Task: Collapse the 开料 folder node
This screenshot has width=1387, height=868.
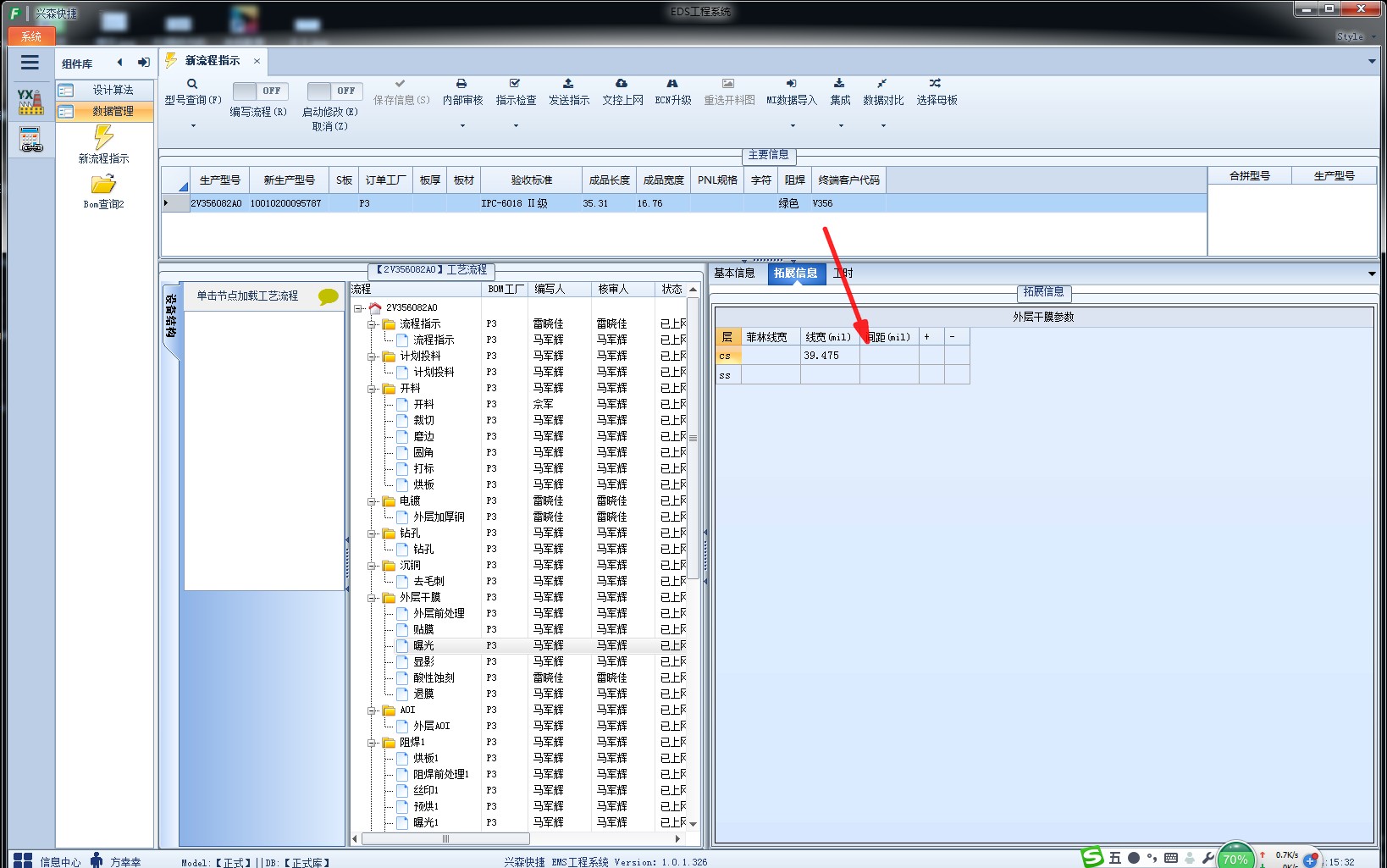Action: coord(372,389)
